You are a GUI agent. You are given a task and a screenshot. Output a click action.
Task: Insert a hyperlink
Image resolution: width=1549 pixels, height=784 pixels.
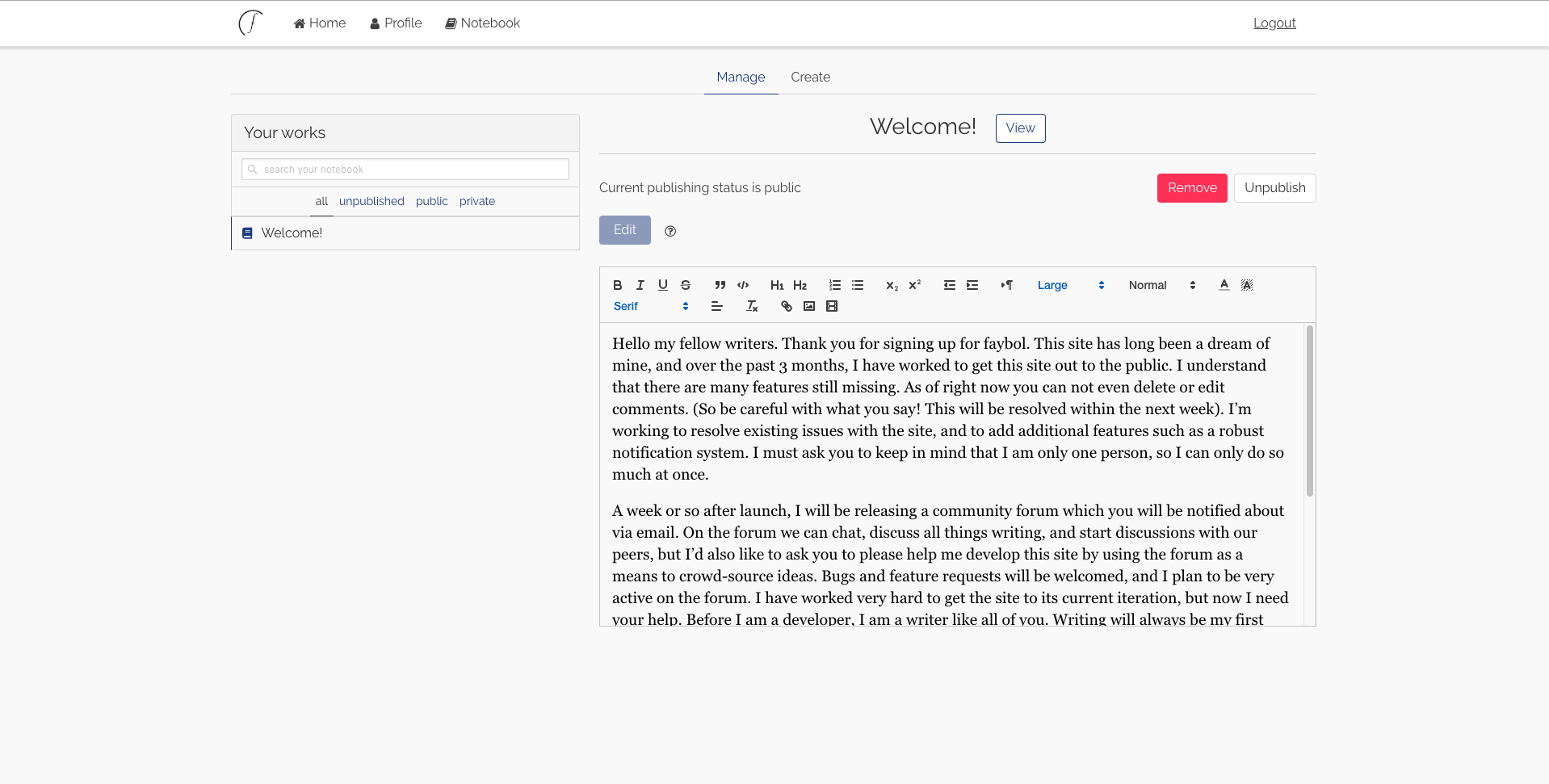tap(786, 306)
